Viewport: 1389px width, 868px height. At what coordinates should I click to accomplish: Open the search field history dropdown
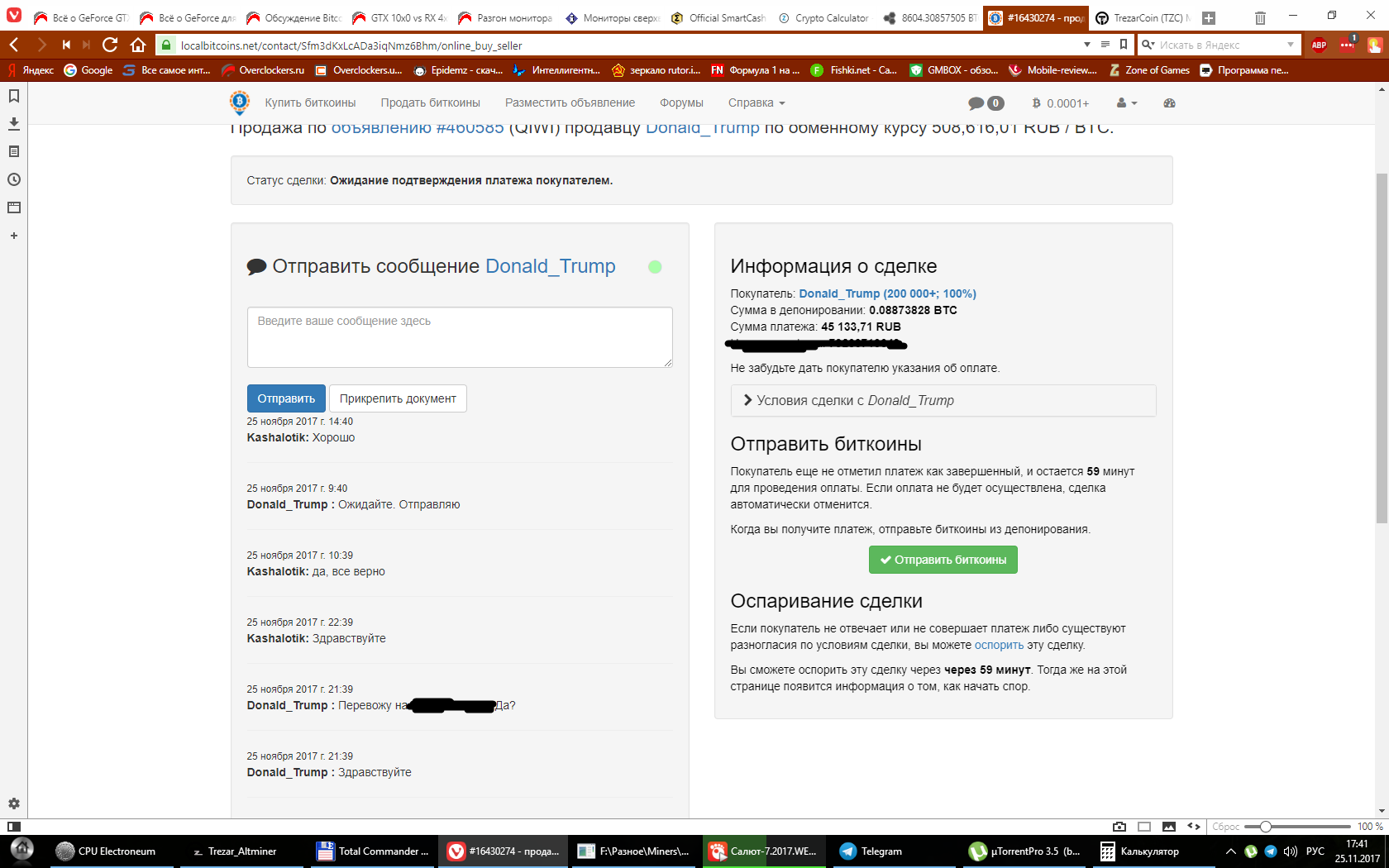[1291, 45]
